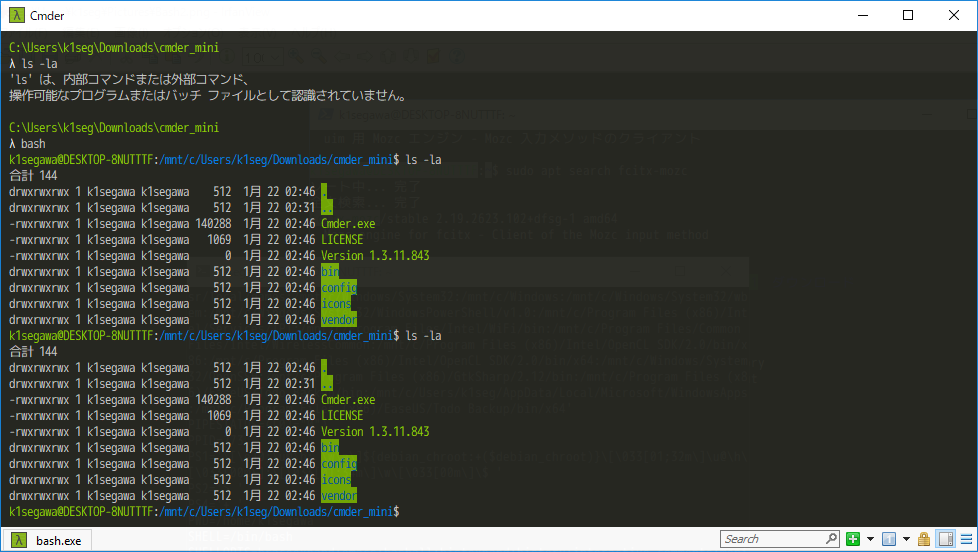This screenshot has width=978, height=552.
Task: Click the 'λ bash' command line
Action: (x=27, y=143)
